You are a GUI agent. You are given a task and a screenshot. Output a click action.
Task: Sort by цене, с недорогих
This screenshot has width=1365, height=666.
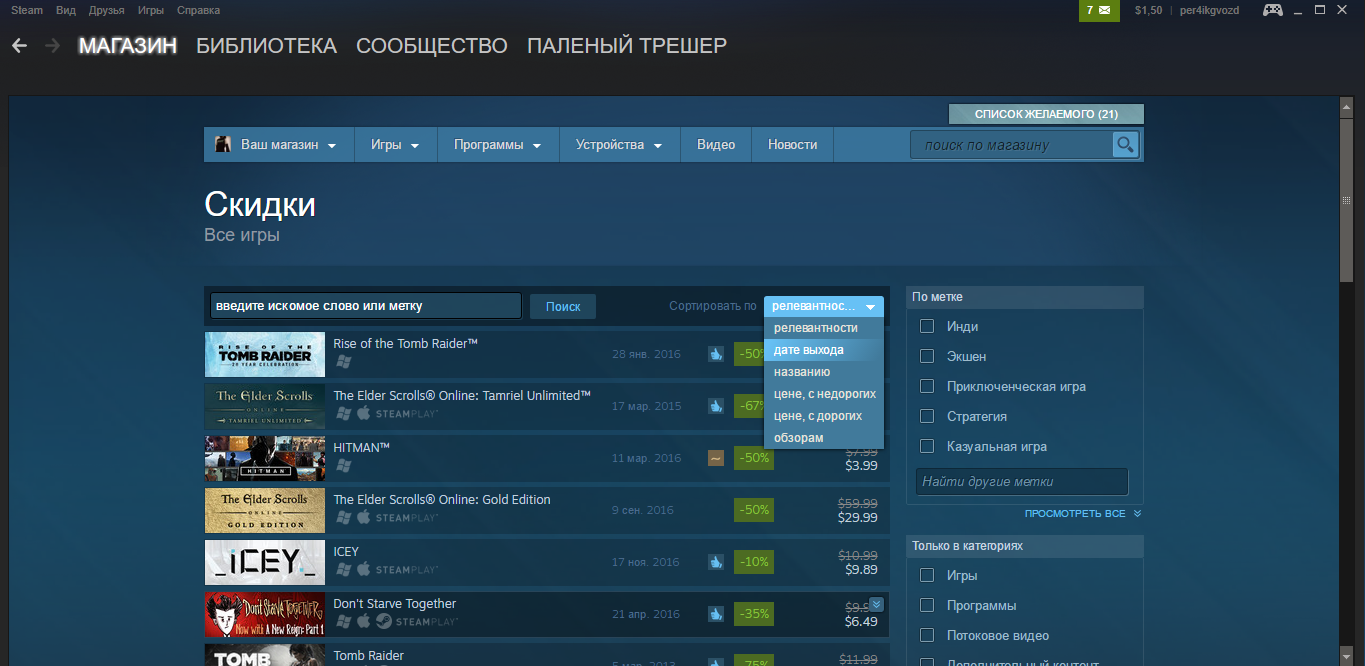pyautogui.click(x=824, y=394)
